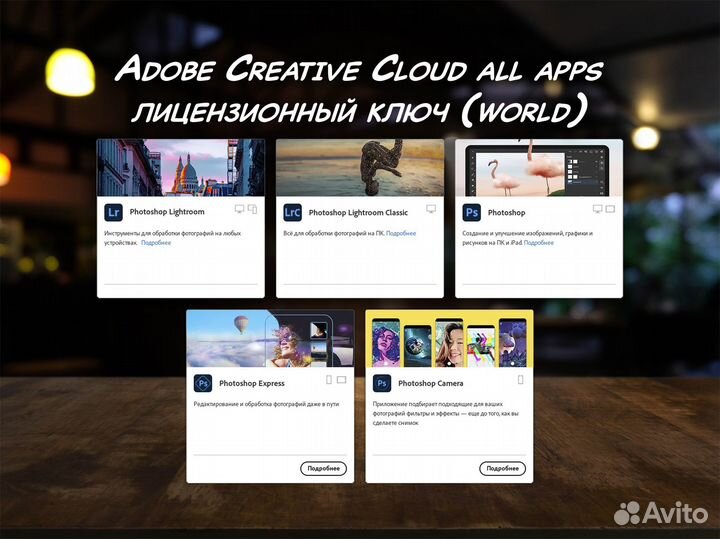Click Редактирование и обработка фотографий description

point(266,404)
